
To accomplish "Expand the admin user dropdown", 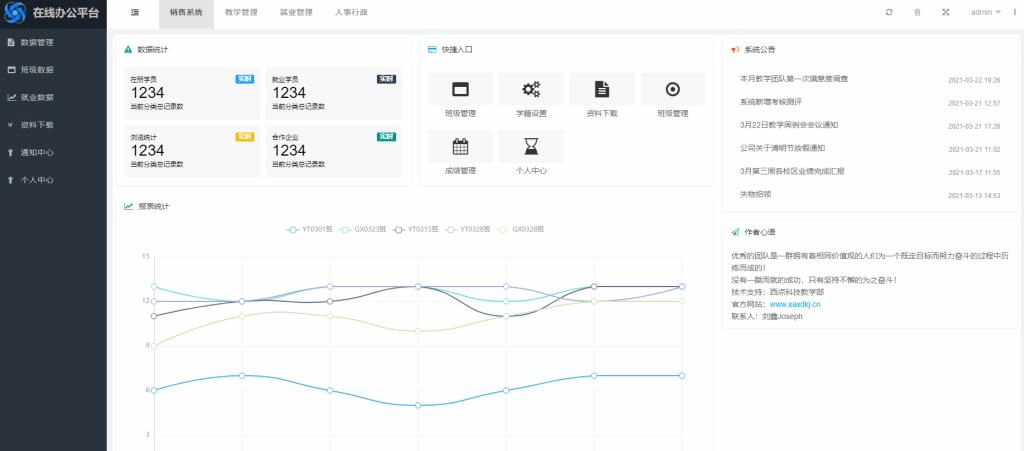I will [x=985, y=12].
